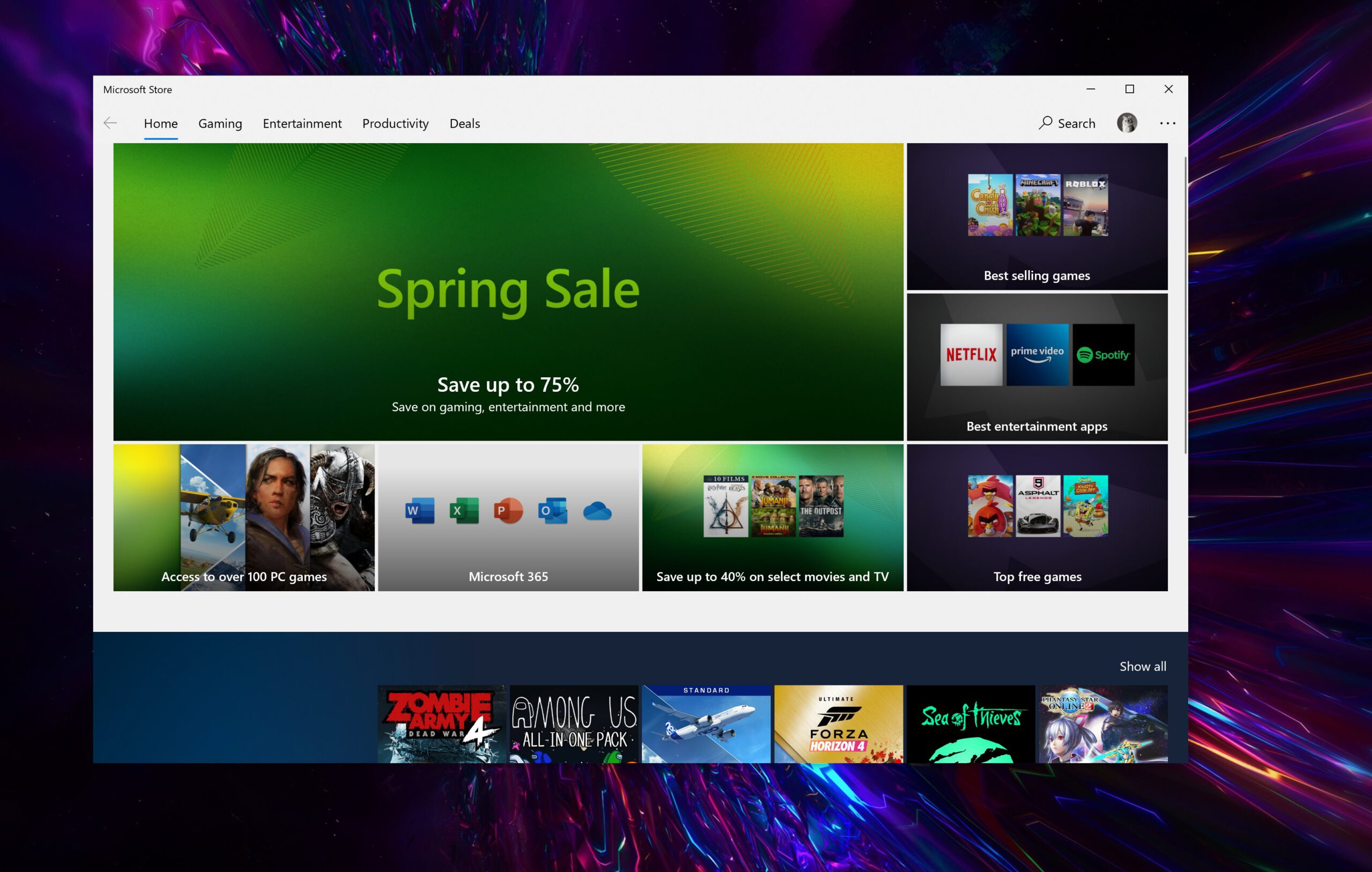This screenshot has width=1372, height=872.
Task: Switch to the Gaming tab
Action: click(x=220, y=123)
